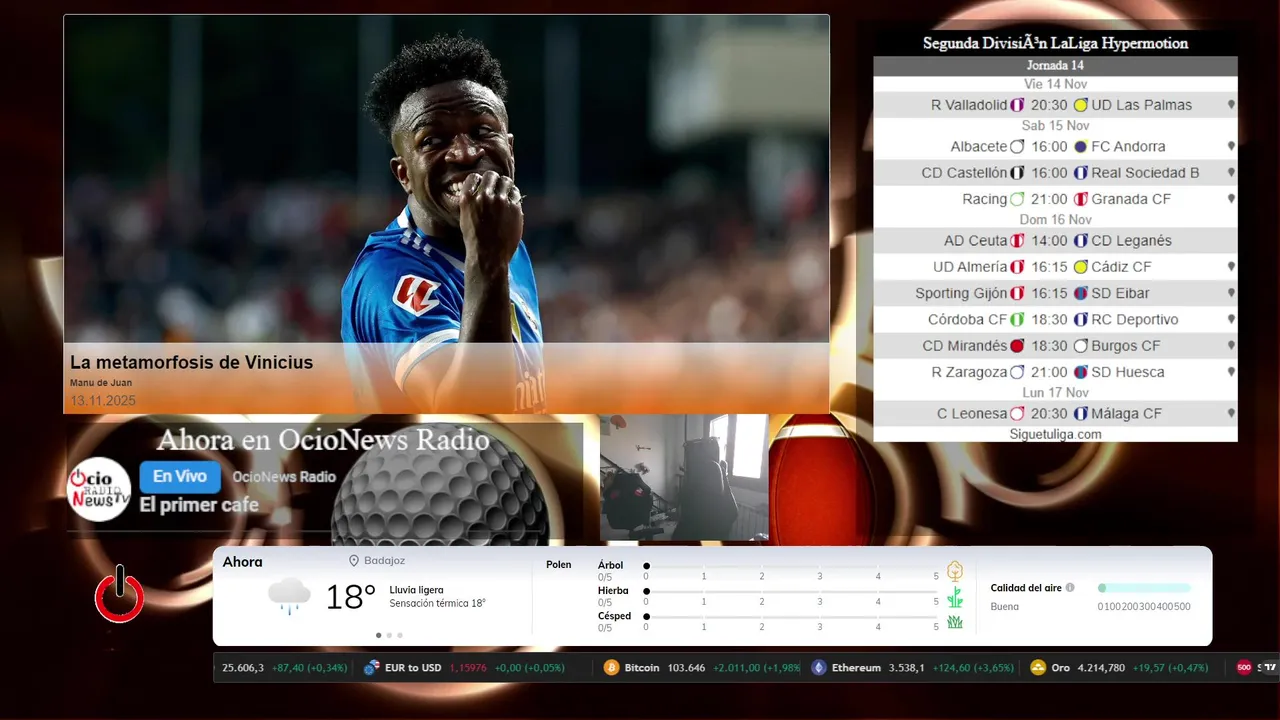Click the FC Andorra team badge

point(1080,147)
